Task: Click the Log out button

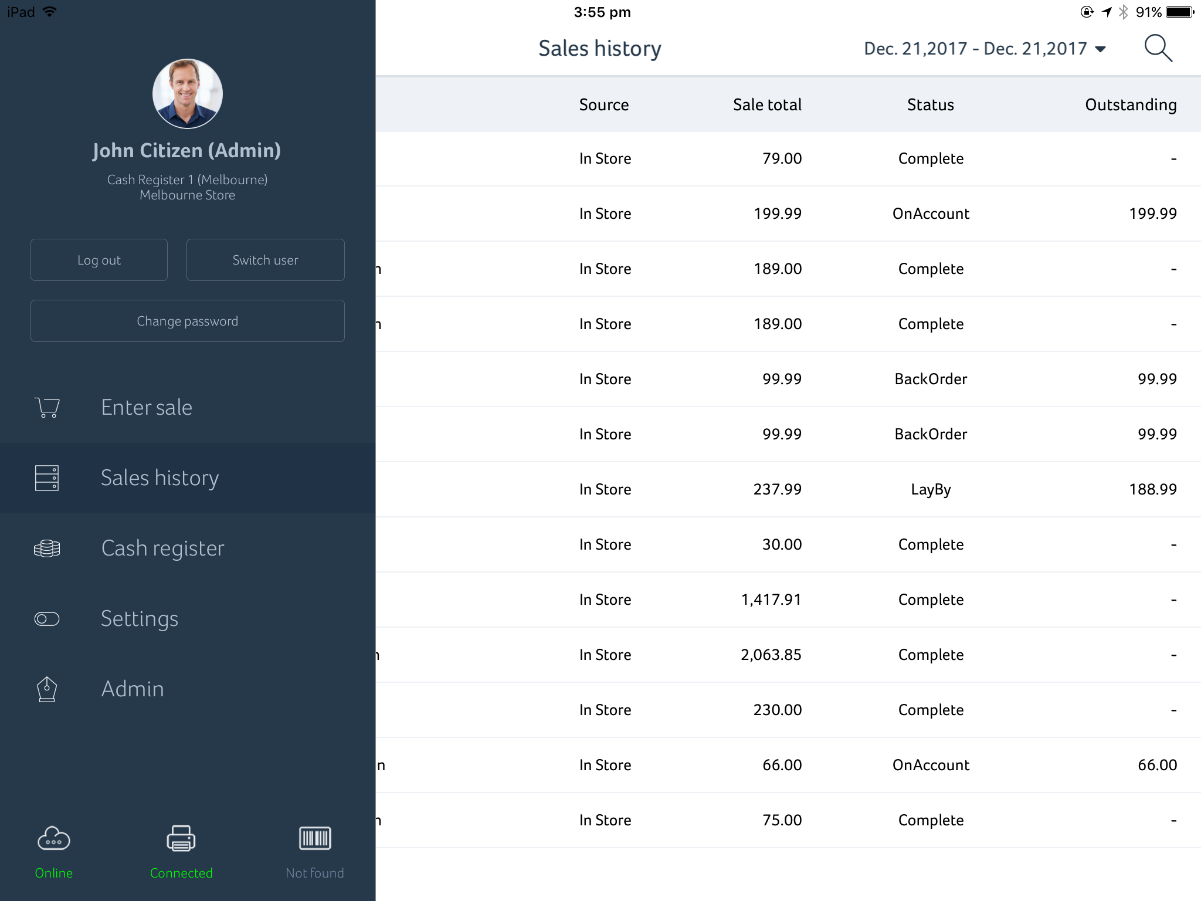Action: pyautogui.click(x=99, y=260)
